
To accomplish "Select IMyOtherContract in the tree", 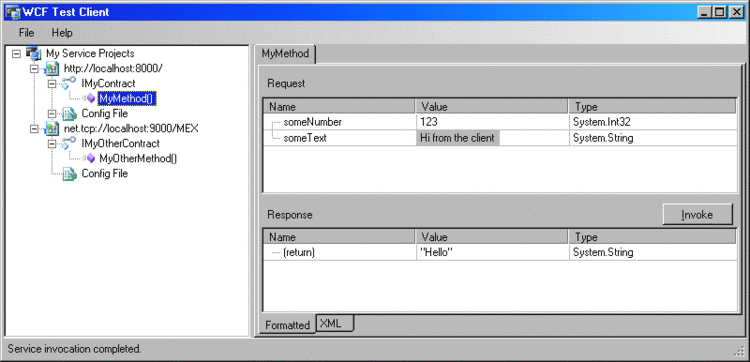I will point(121,143).
